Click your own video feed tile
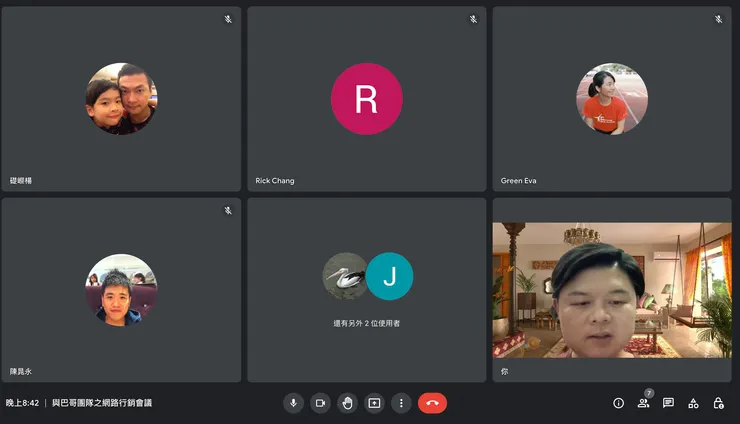 (x=612, y=290)
